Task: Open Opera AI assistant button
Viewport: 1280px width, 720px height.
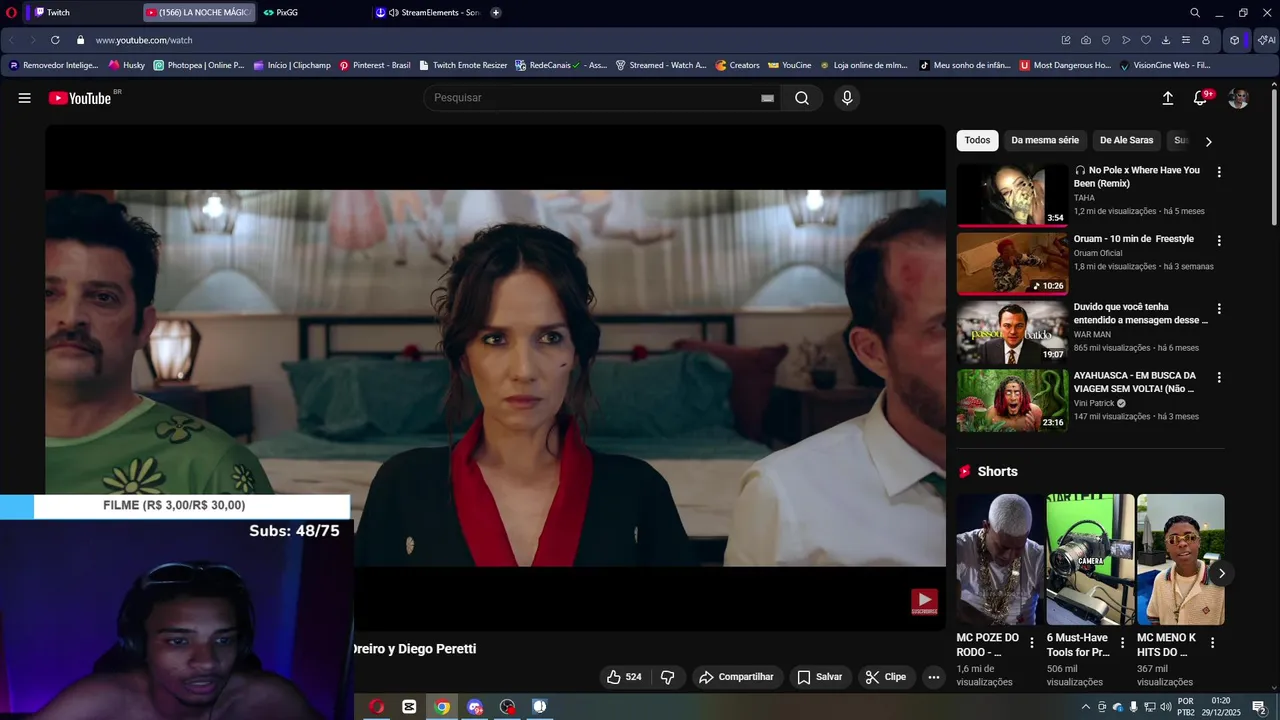Action: click(x=1266, y=40)
